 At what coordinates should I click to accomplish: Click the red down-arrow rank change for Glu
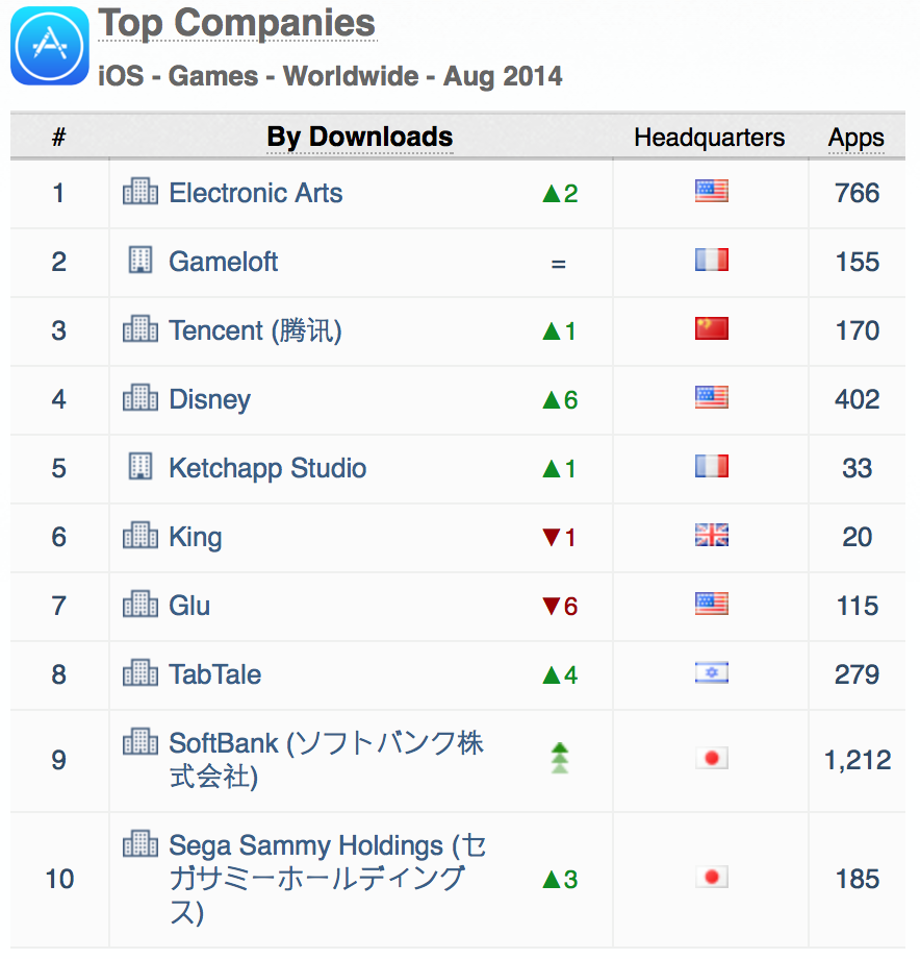click(560, 606)
